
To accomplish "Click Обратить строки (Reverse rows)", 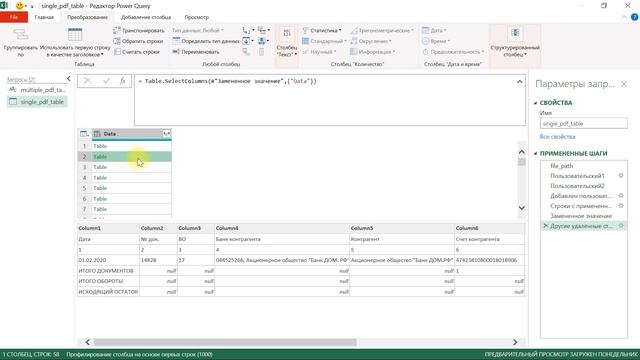I will tap(138, 41).
